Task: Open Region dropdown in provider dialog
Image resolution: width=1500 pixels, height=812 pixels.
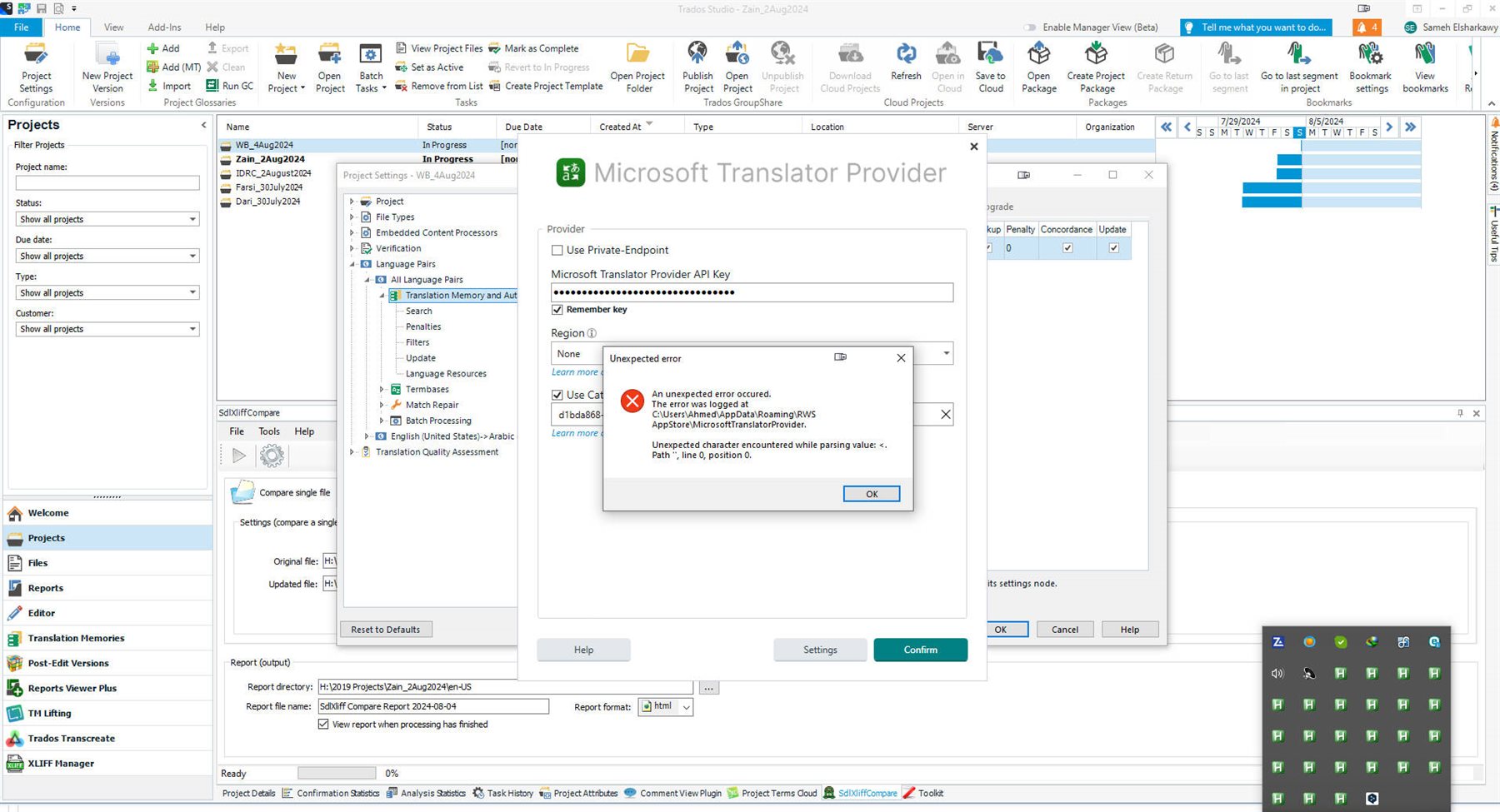Action: pos(946,354)
